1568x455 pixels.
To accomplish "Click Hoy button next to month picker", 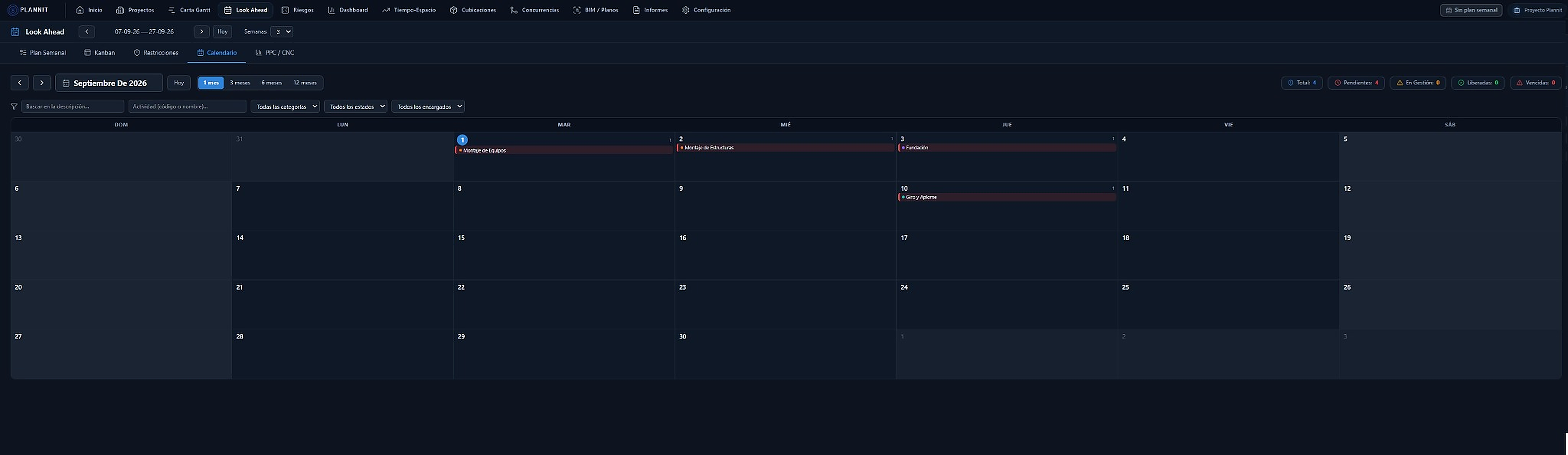I will (x=179, y=83).
